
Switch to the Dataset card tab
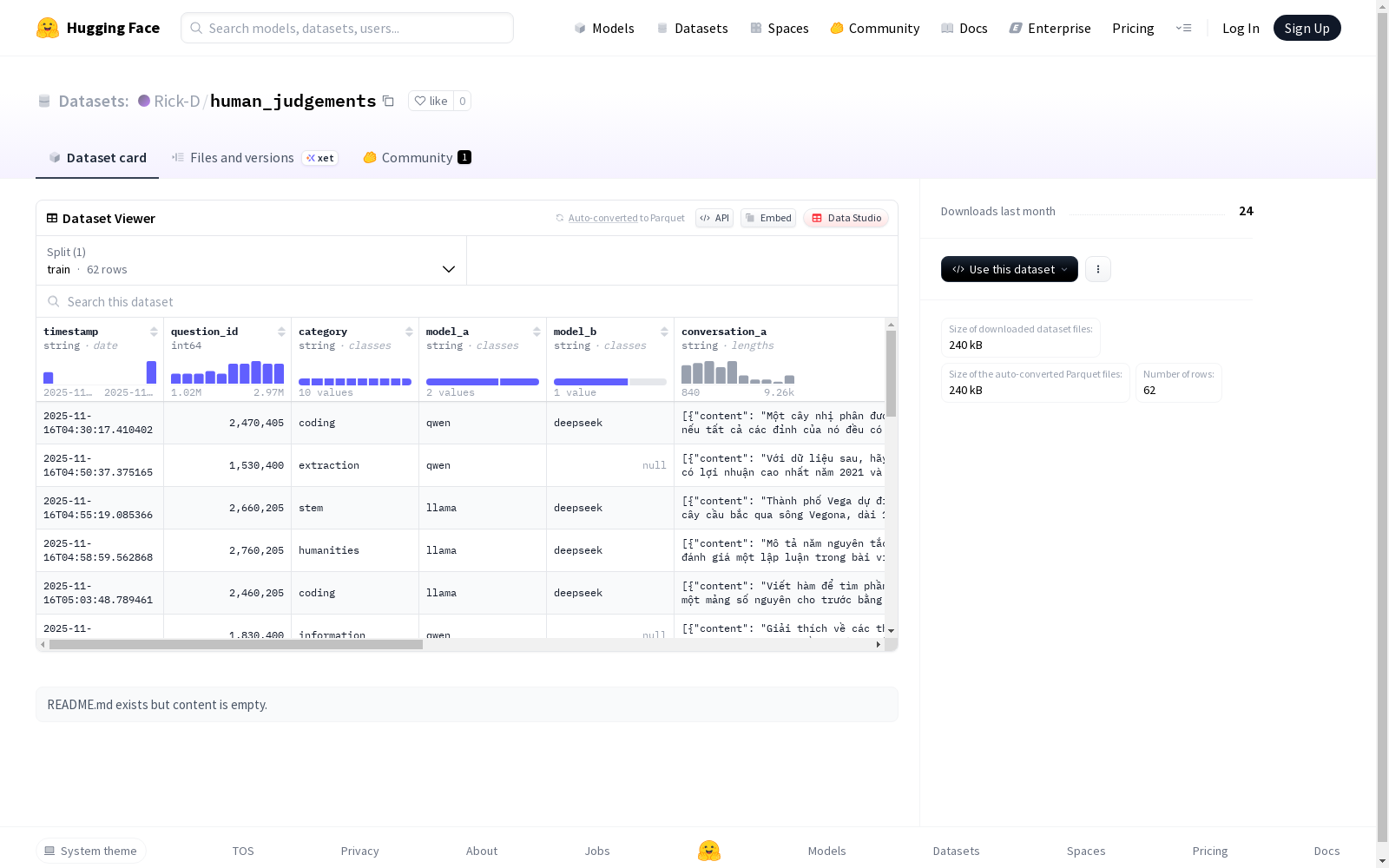97,157
